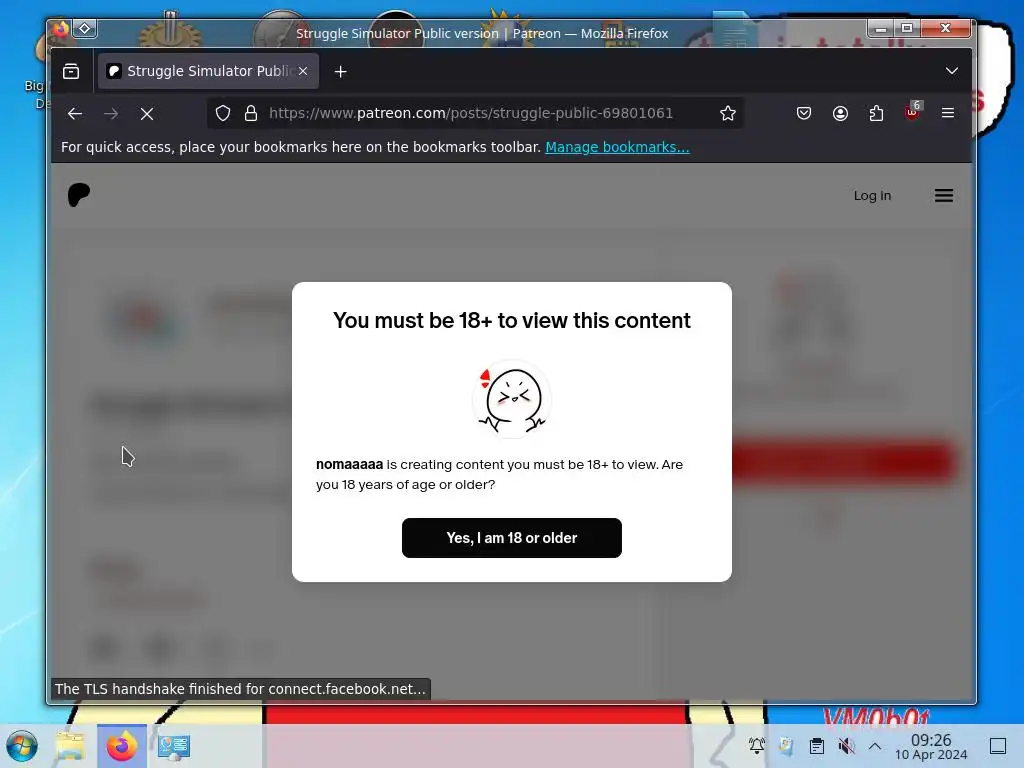Confirm Yes, I am 18 or older
This screenshot has height=768, width=1024.
[511, 538]
